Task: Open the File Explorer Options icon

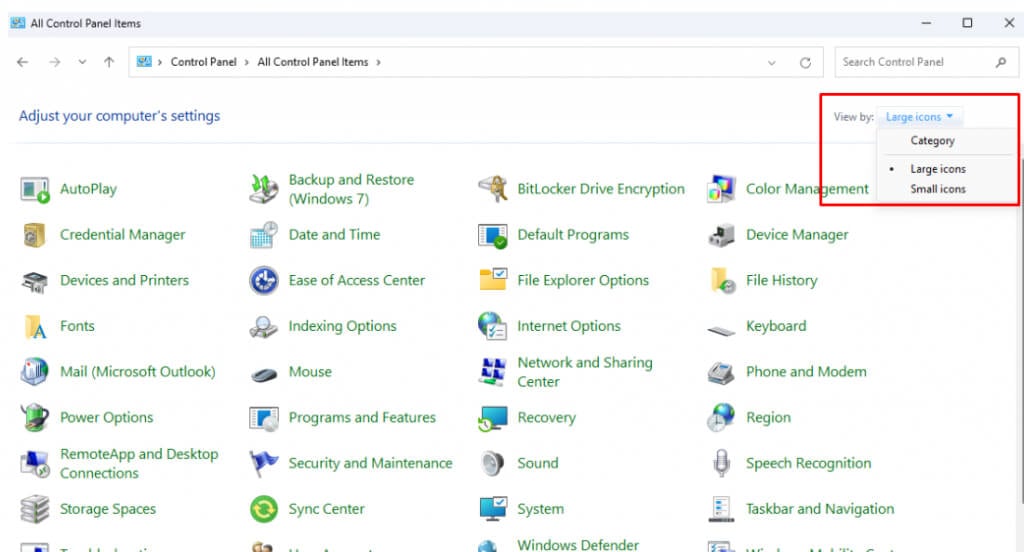Action: [493, 280]
